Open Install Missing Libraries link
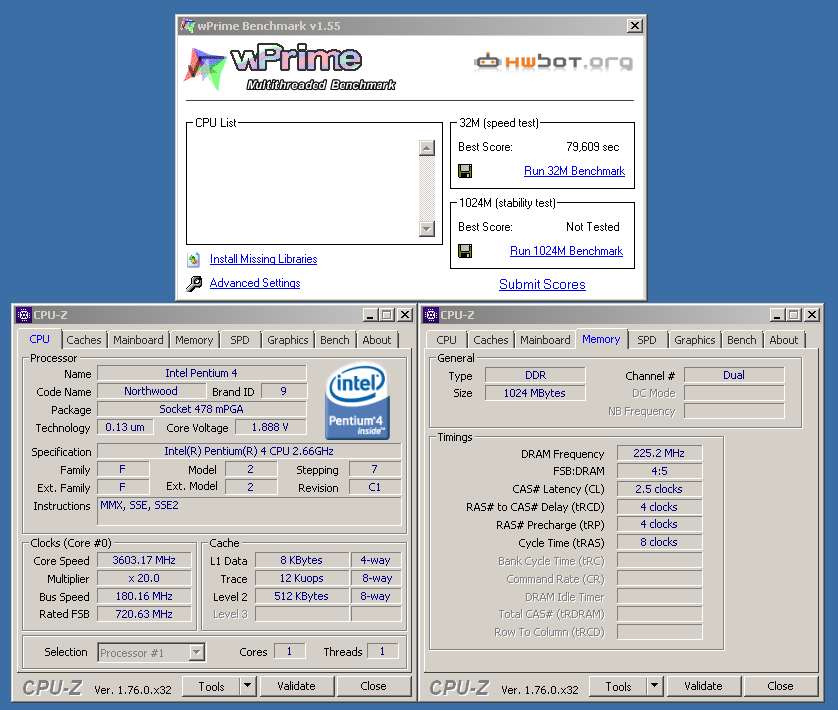The height and width of the screenshot is (710, 838). click(x=263, y=259)
